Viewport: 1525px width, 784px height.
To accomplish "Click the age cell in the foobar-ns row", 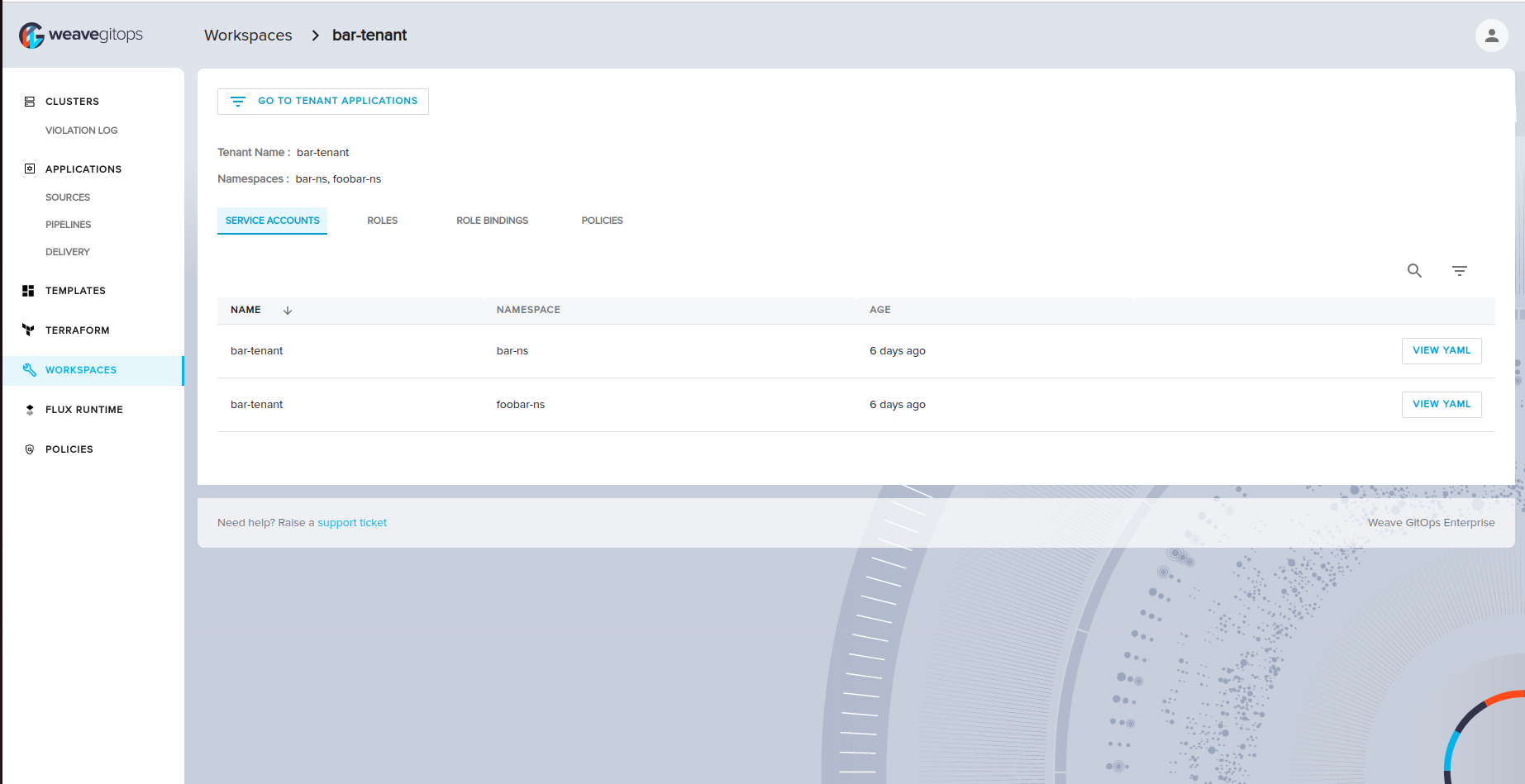I will tap(898, 405).
